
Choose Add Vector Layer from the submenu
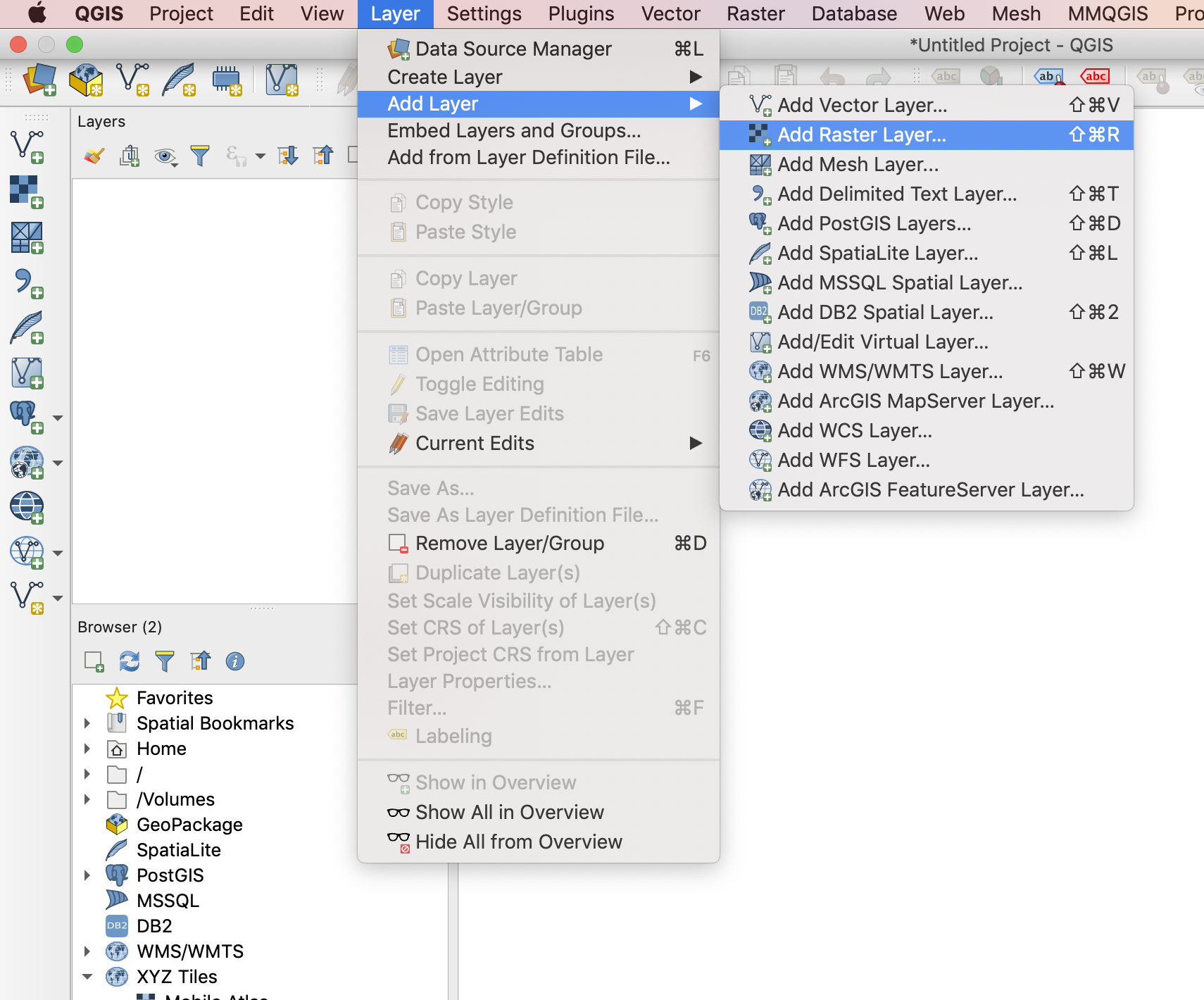[x=863, y=105]
